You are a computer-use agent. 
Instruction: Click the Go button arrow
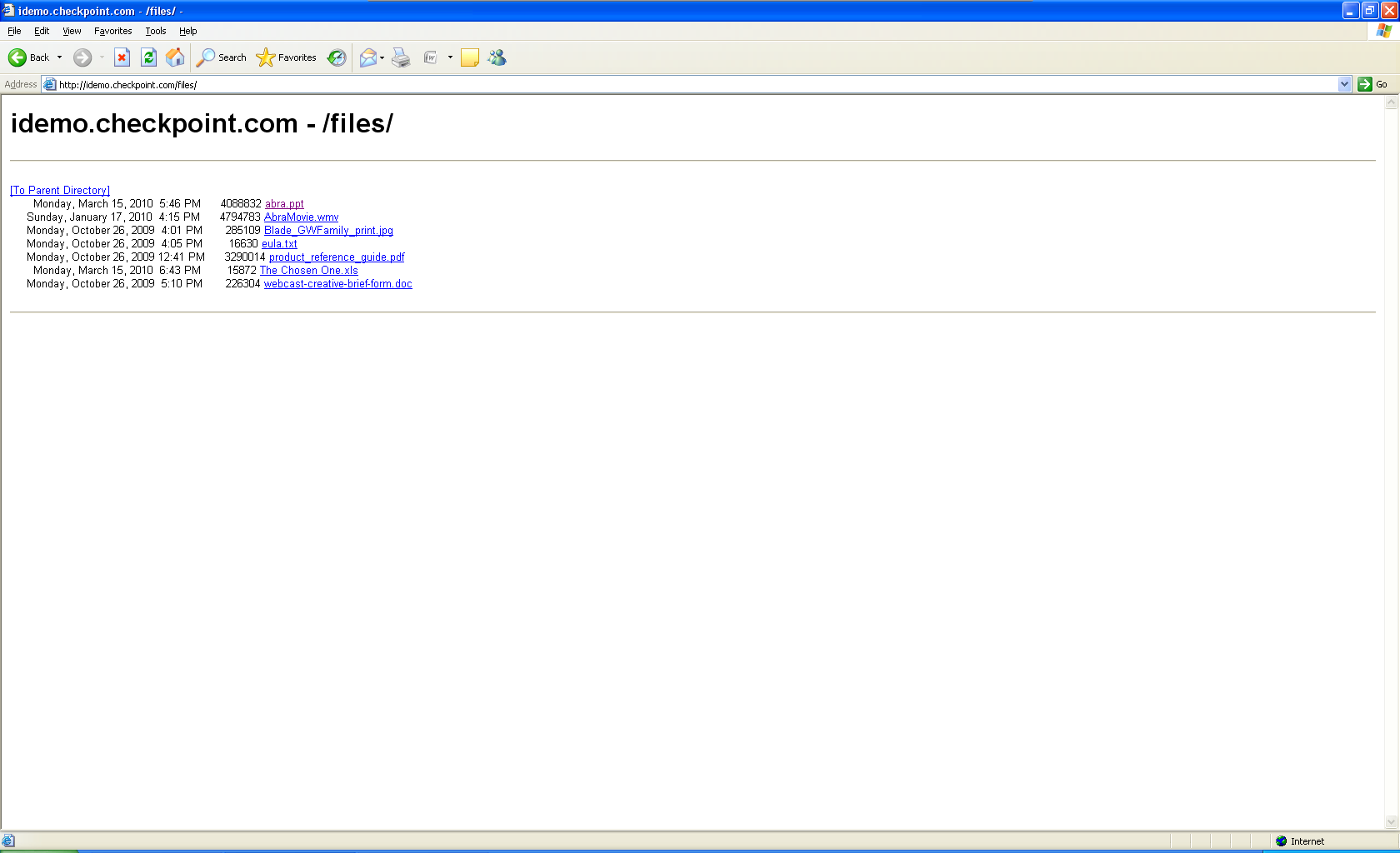coord(1365,84)
